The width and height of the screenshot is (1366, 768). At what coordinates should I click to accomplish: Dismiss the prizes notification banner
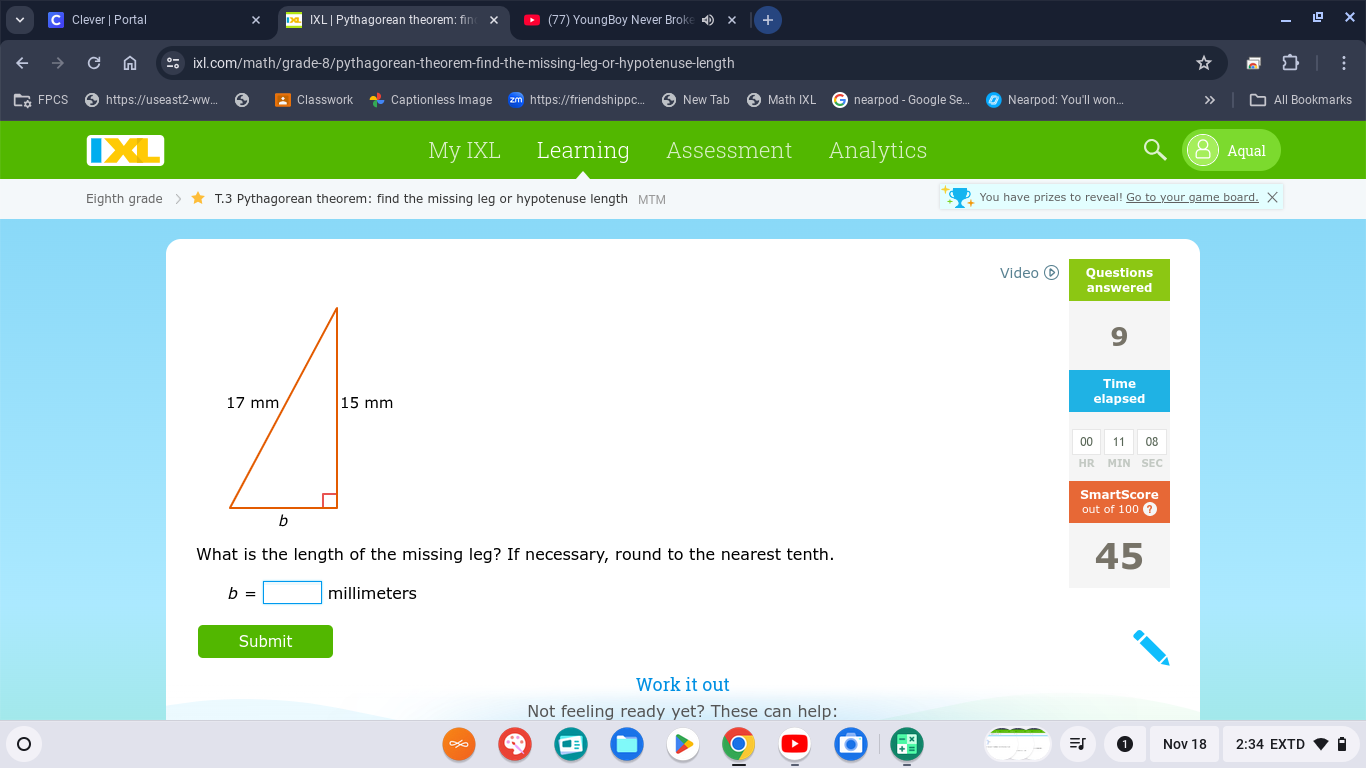(x=1272, y=197)
